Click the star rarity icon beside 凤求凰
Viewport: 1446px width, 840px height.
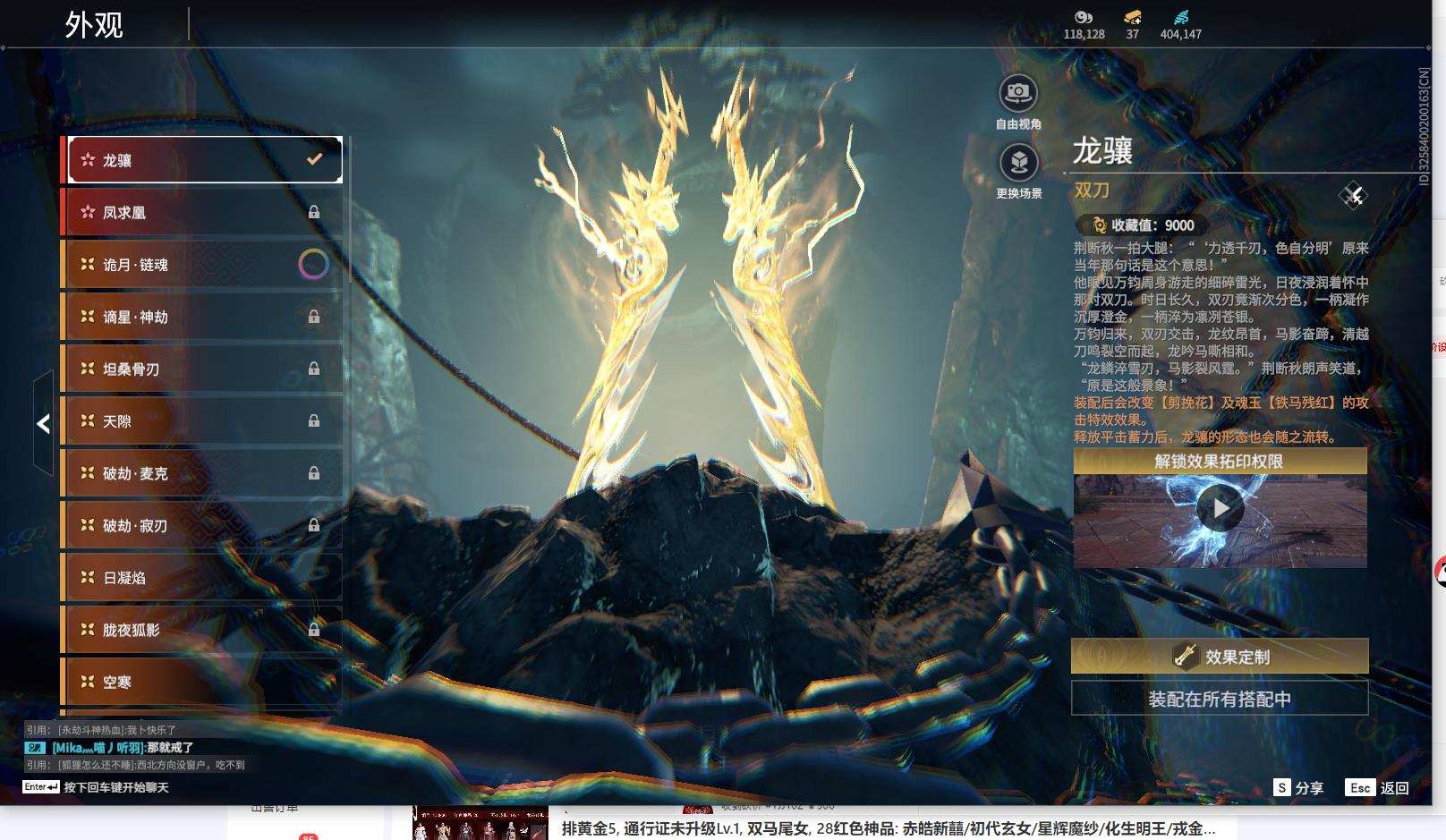(88, 212)
